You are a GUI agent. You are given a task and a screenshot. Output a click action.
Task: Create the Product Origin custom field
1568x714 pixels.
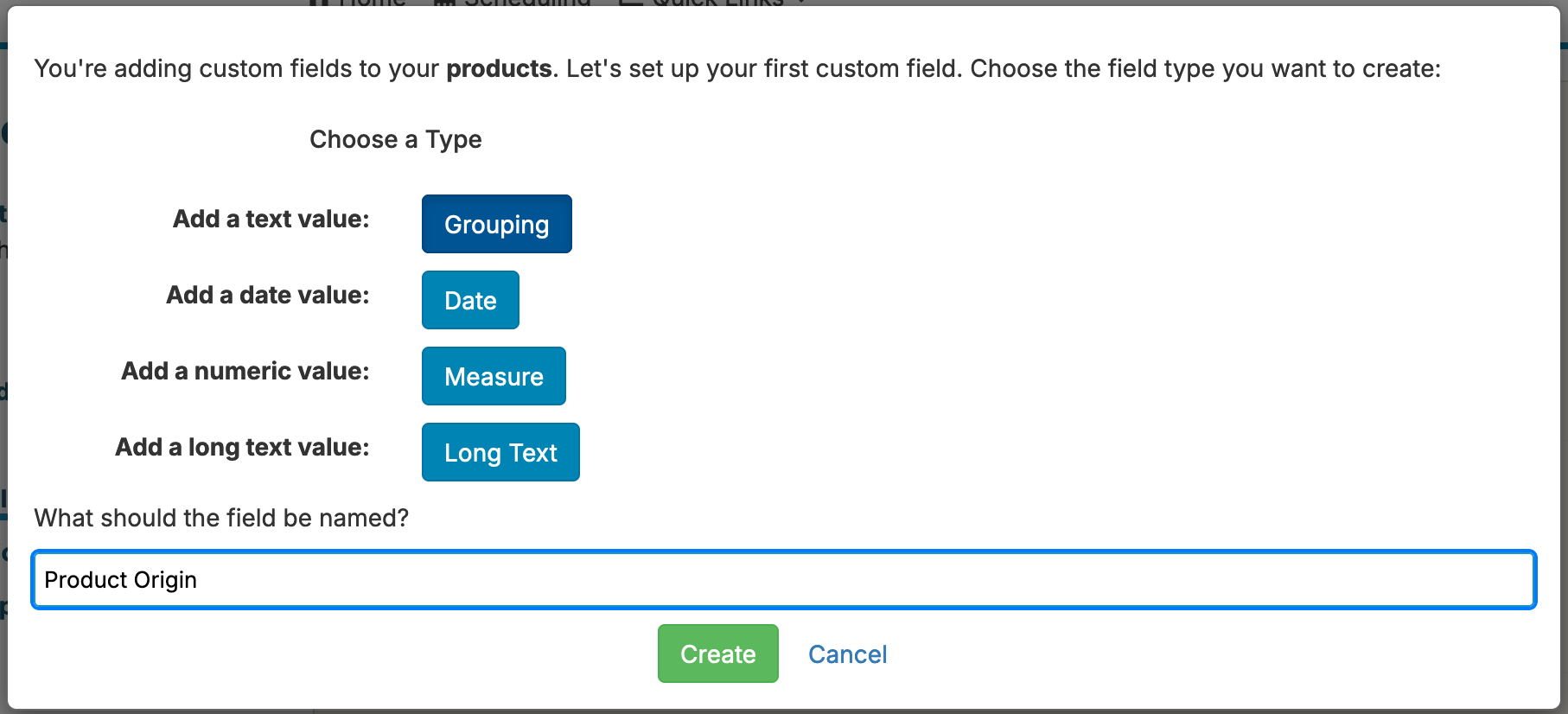click(x=717, y=654)
